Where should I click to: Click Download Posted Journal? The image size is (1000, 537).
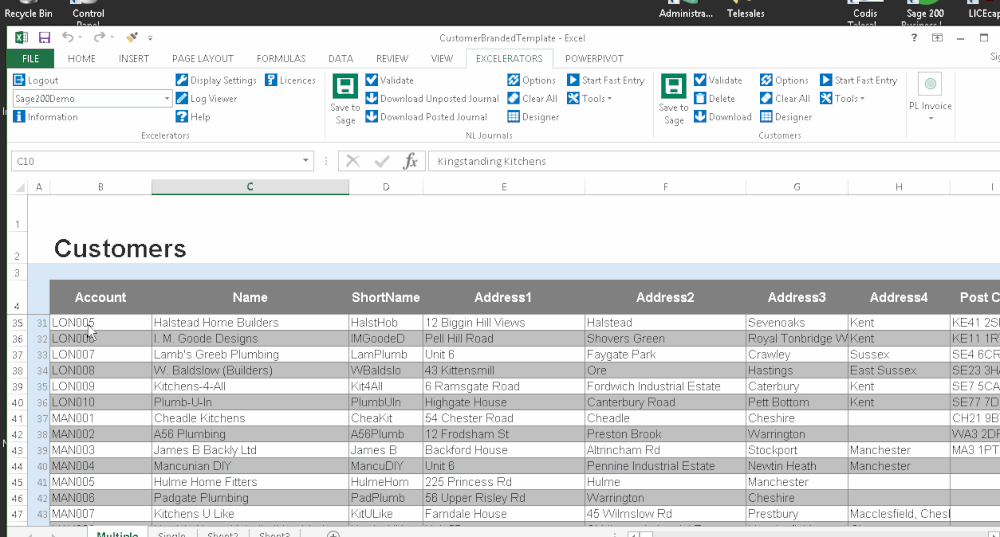click(x=427, y=117)
